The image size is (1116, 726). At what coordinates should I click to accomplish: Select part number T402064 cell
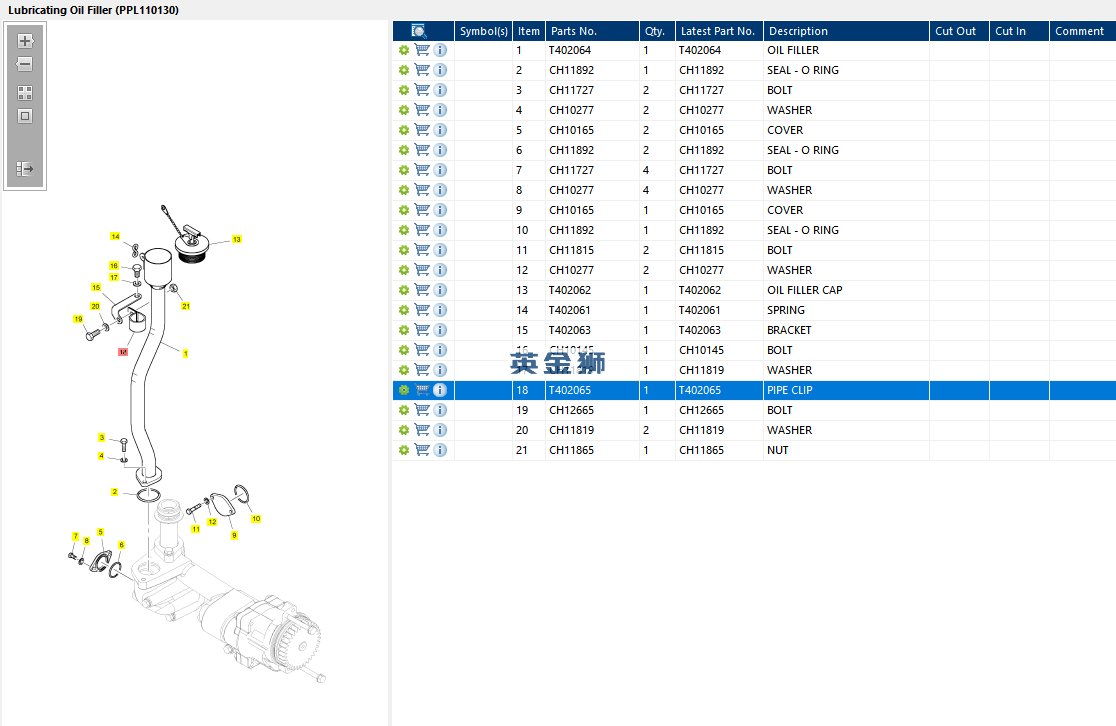coord(592,50)
